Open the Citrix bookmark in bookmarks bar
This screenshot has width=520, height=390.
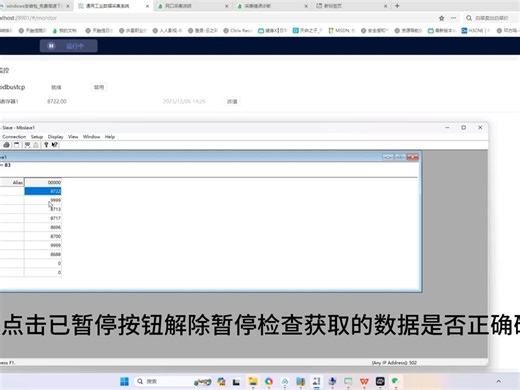pyautogui.click(x=237, y=30)
